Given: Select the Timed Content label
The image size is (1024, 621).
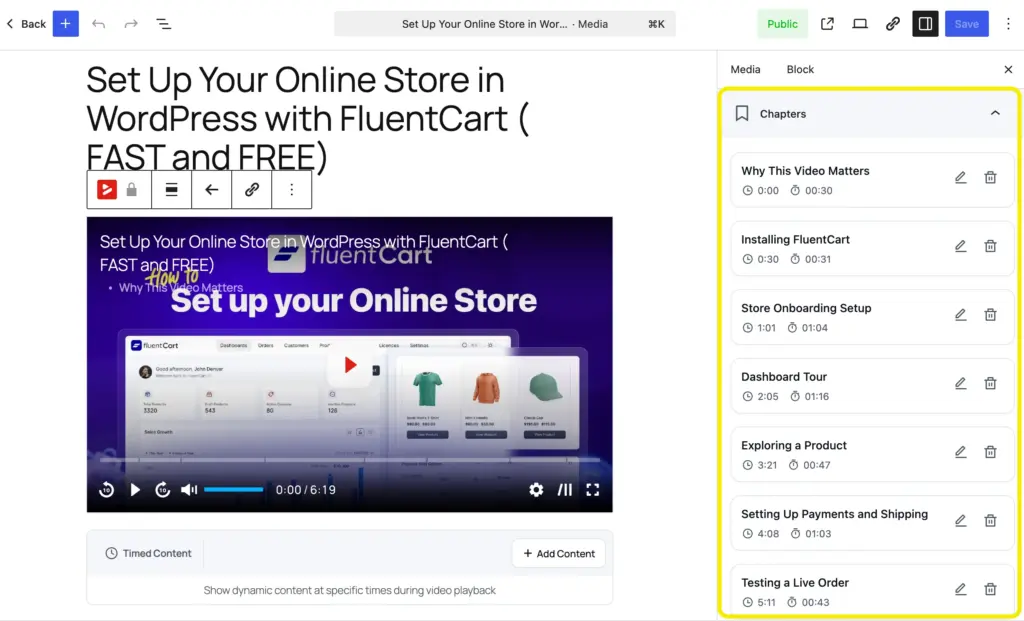Looking at the screenshot, I should [157, 553].
